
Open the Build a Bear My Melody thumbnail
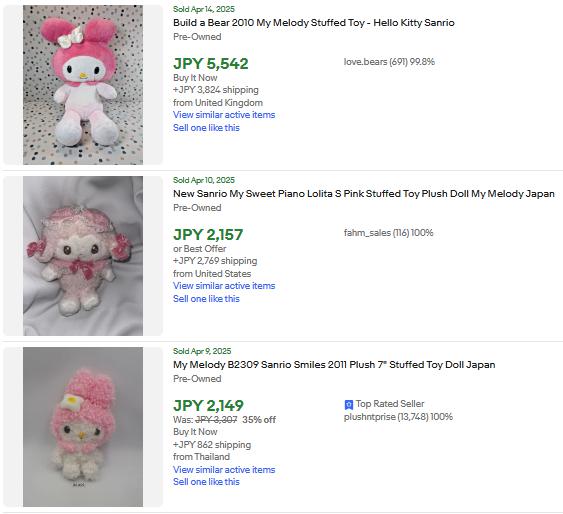coord(83,85)
